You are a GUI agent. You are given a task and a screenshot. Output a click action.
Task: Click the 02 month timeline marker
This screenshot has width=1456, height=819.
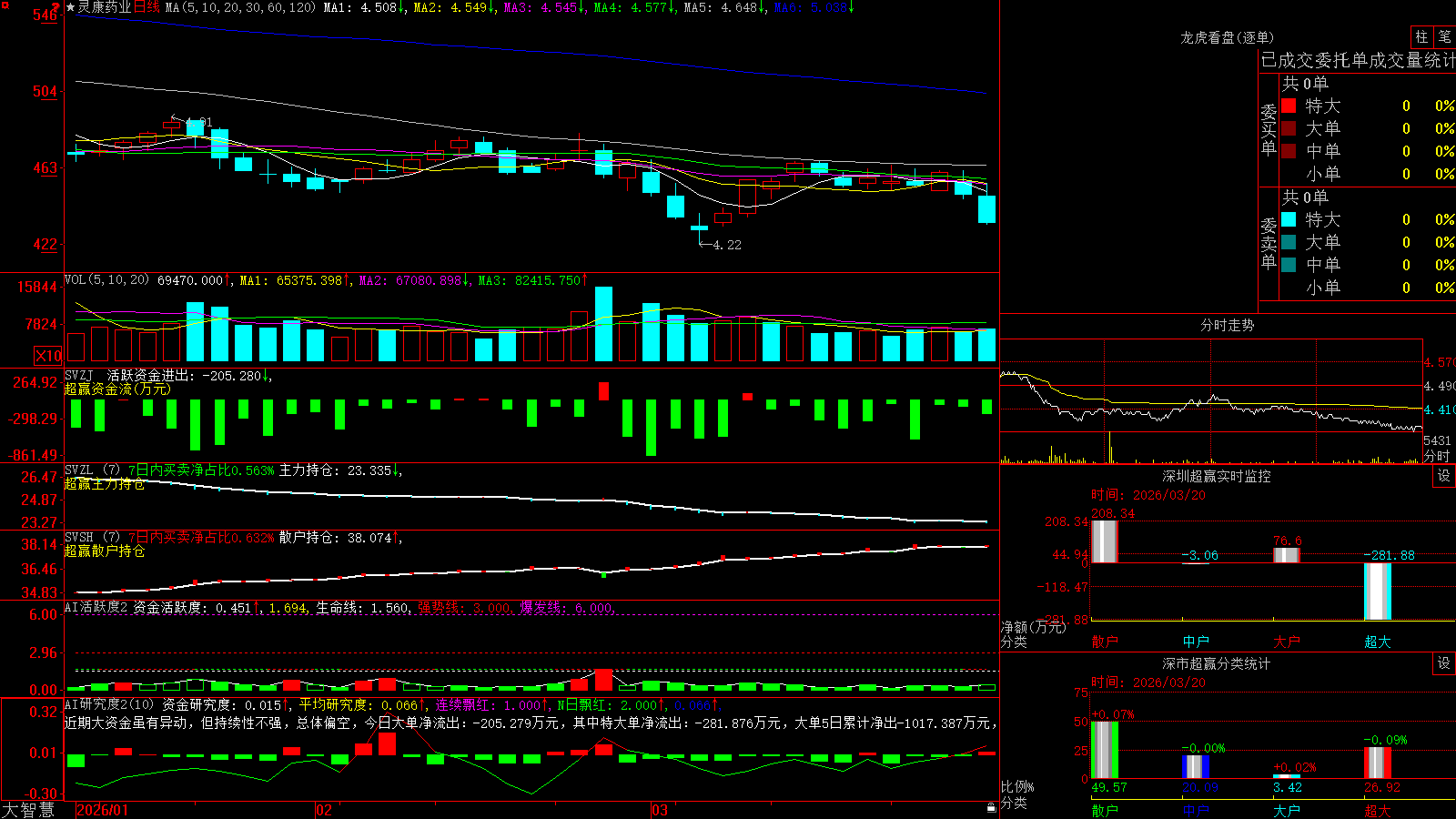point(324,810)
